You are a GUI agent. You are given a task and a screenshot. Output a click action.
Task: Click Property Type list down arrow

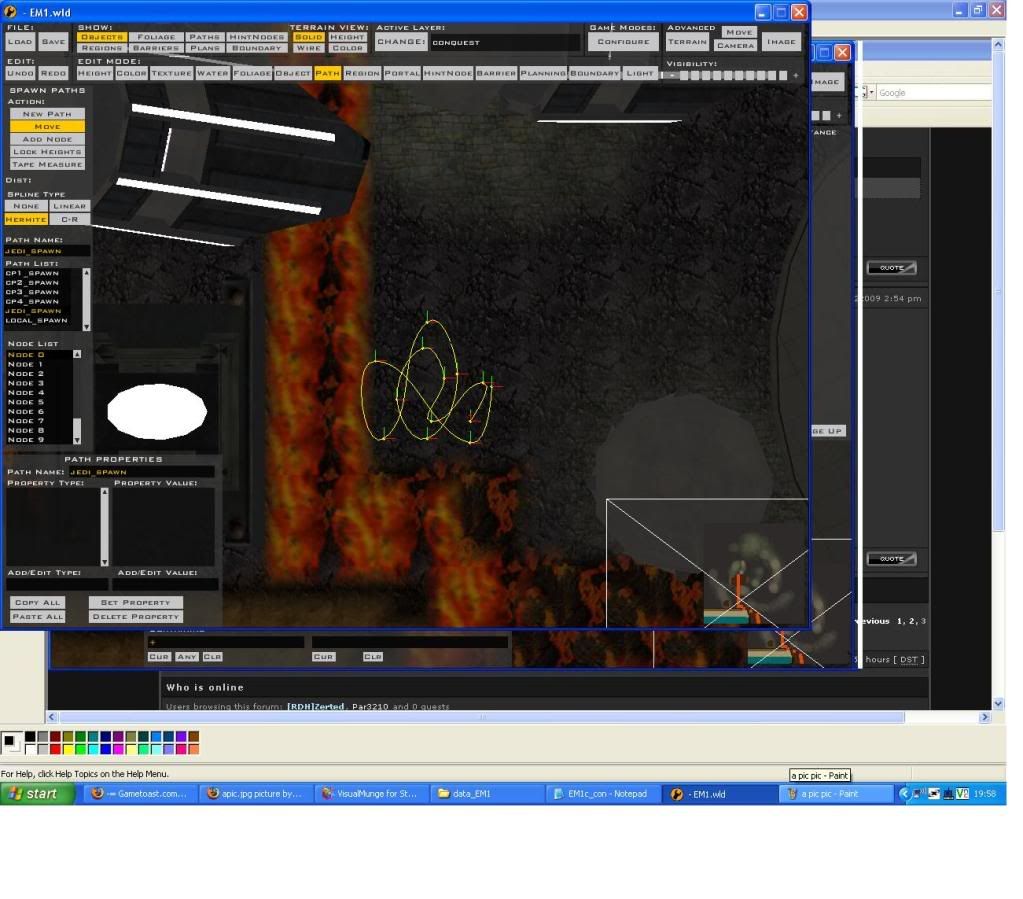[x=104, y=562]
